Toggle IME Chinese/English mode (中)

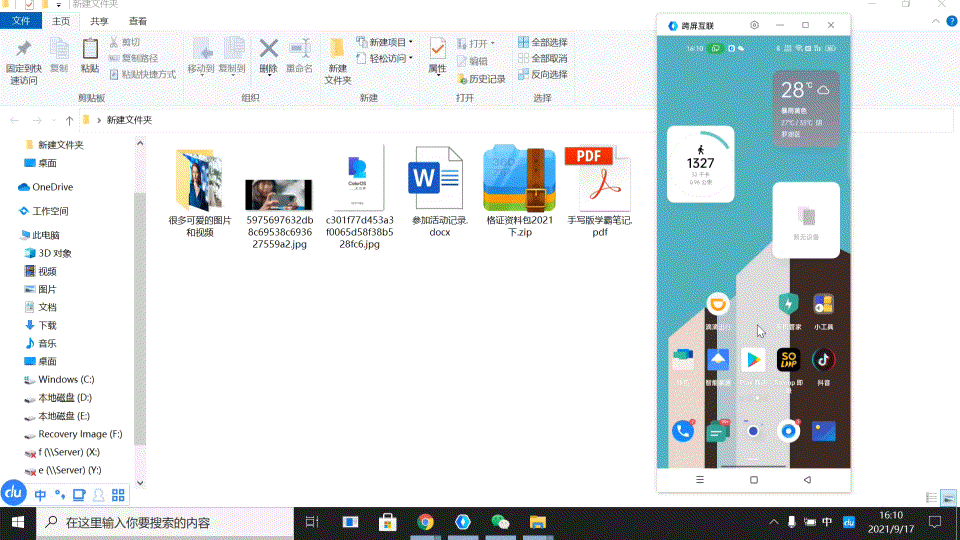[x=40, y=495]
